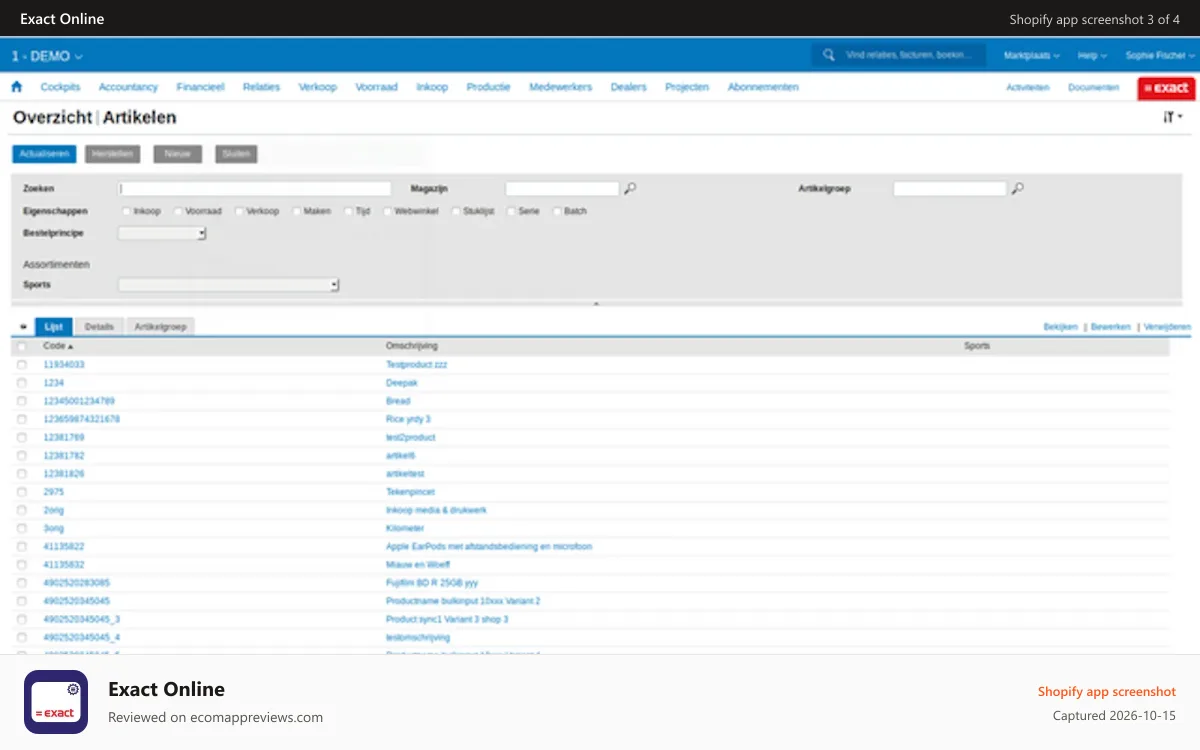The width and height of the screenshot is (1200, 750).
Task: Open the Verkoop menu
Action: pyautogui.click(x=318, y=87)
